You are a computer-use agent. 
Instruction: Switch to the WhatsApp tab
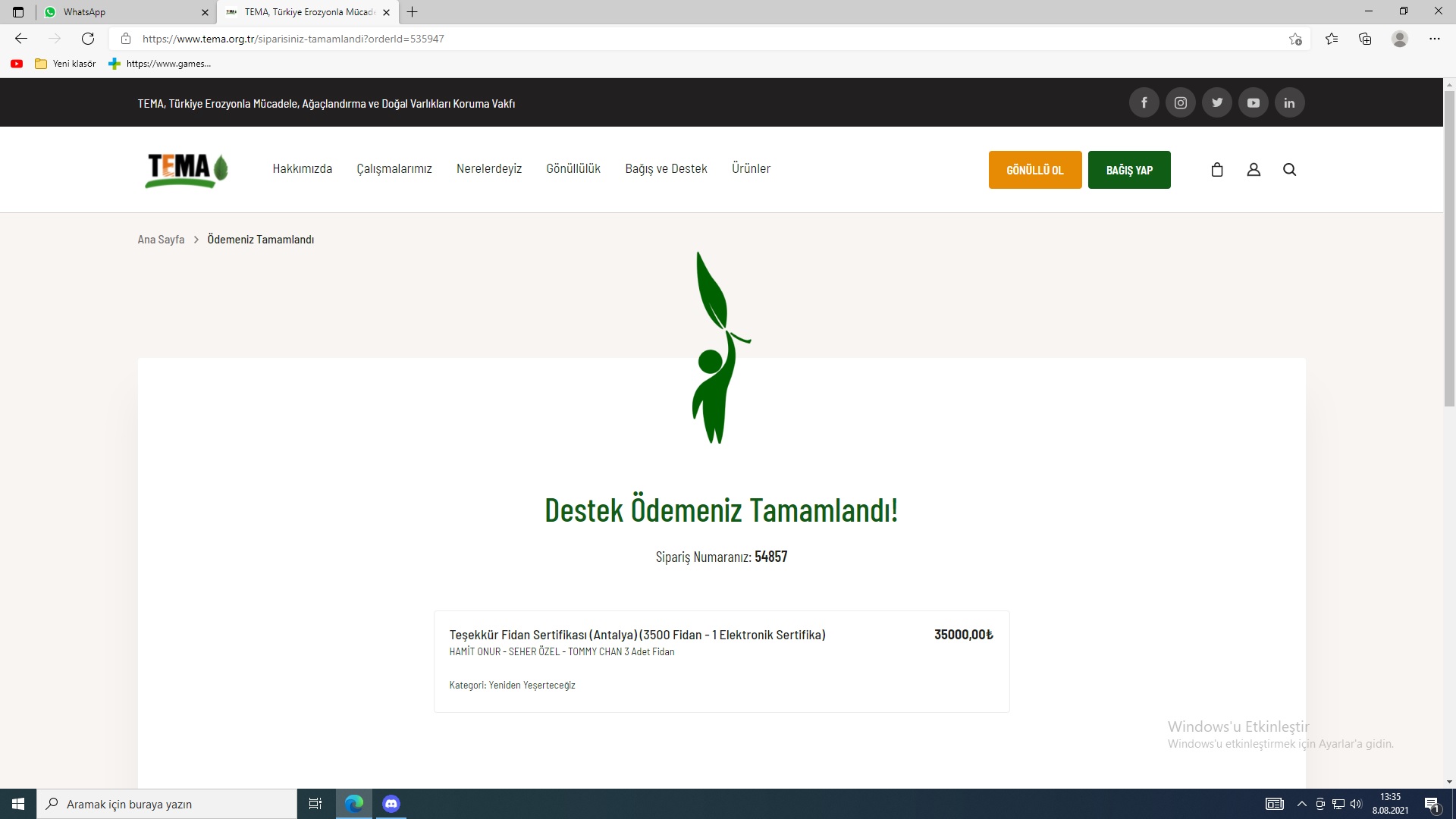(126, 12)
